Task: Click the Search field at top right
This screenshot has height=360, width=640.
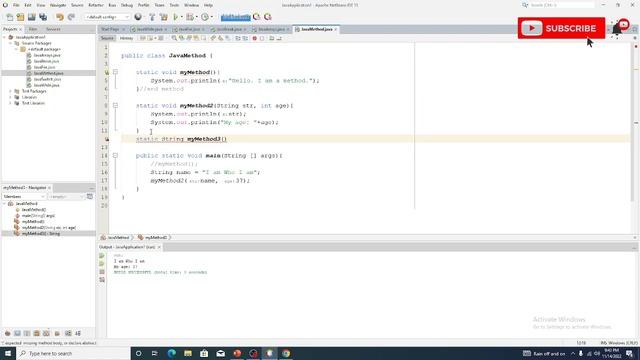Action: (x=561, y=5)
